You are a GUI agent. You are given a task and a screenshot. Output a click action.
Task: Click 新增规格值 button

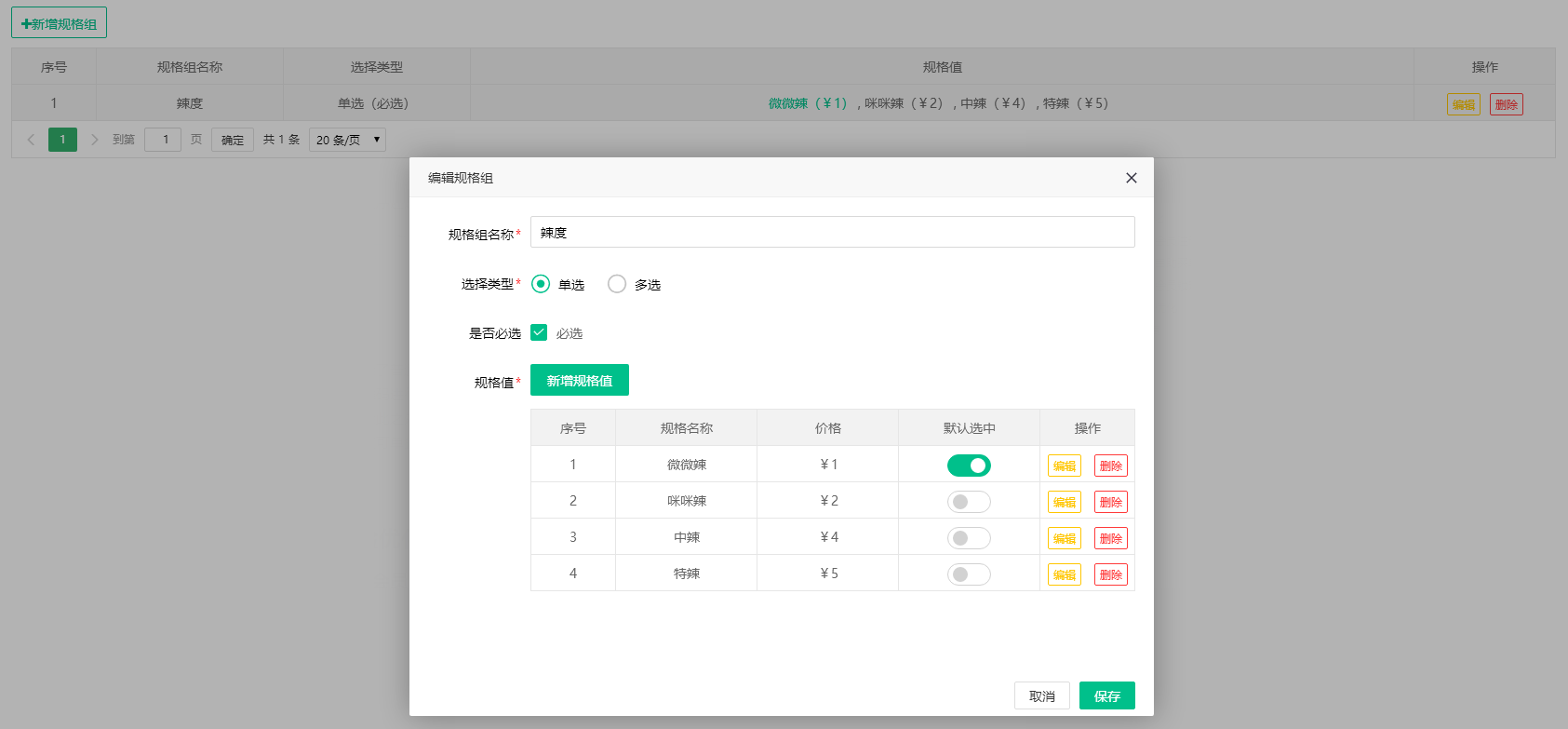click(579, 380)
